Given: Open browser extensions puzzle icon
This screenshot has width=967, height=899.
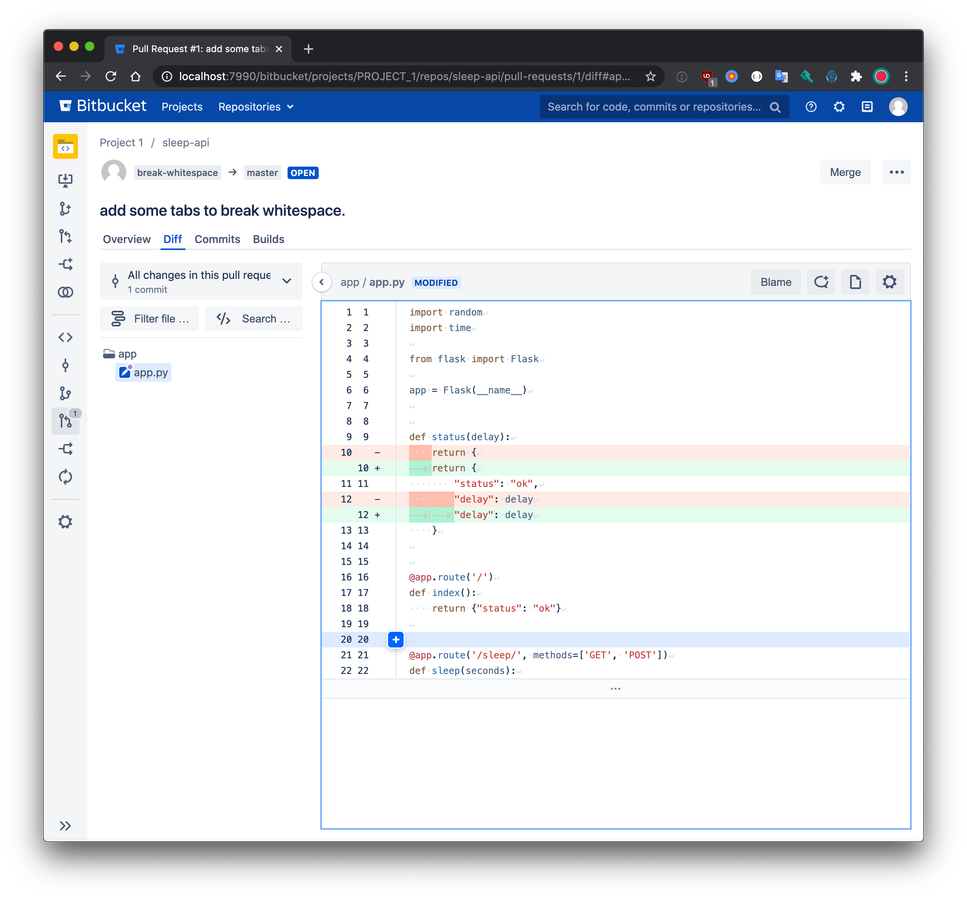Looking at the screenshot, I should coord(856,76).
